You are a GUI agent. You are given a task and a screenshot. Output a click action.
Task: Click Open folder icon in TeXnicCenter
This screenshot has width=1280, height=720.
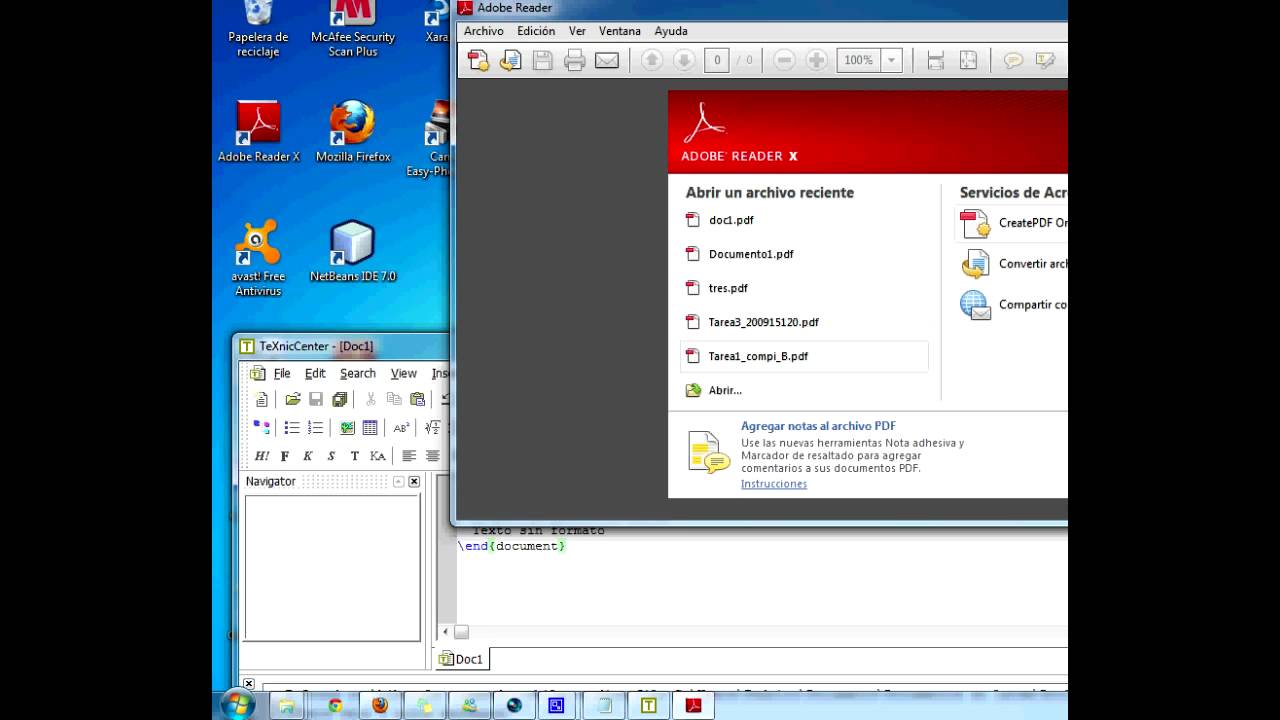pos(293,399)
